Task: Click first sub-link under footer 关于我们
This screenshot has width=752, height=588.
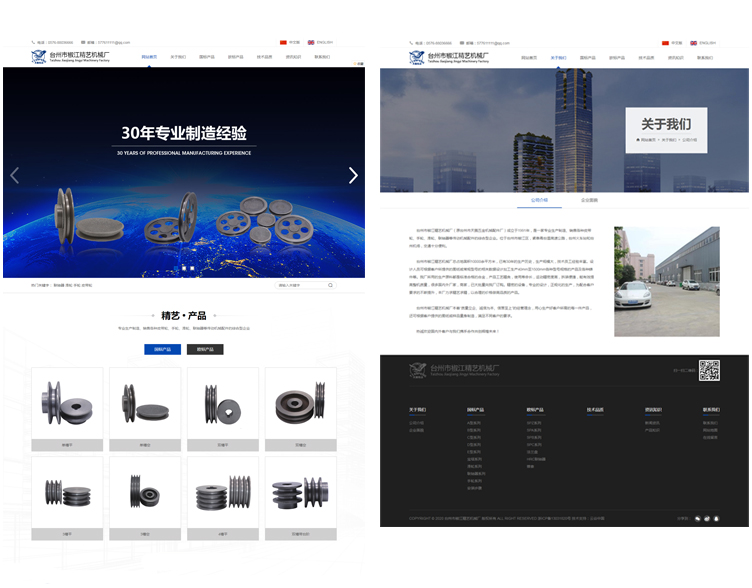Action: (416, 423)
